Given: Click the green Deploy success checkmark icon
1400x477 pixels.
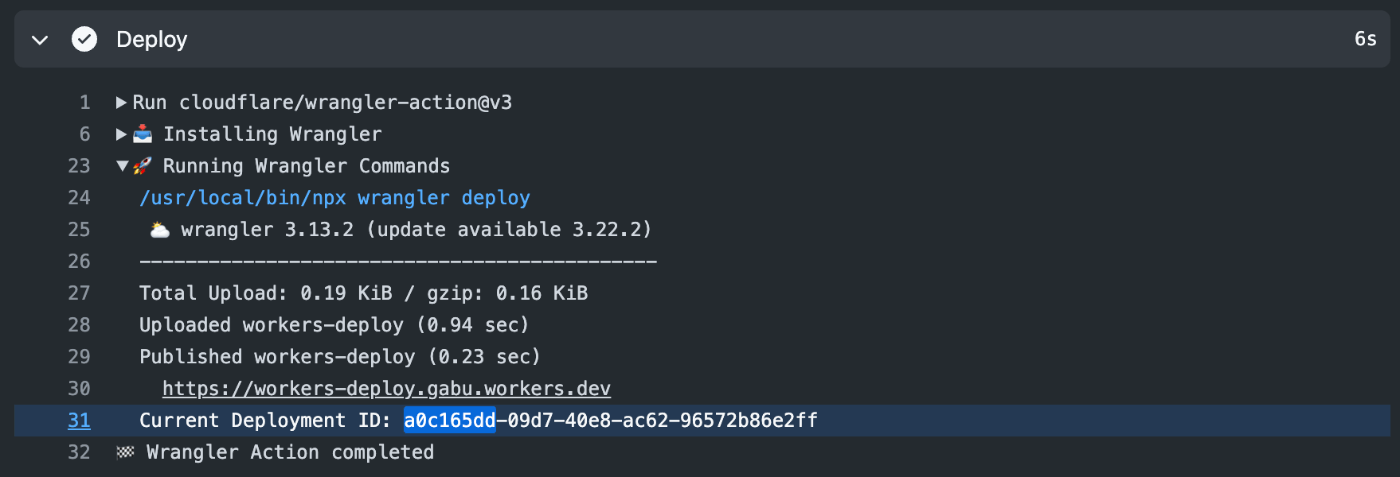Looking at the screenshot, I should coord(85,40).
